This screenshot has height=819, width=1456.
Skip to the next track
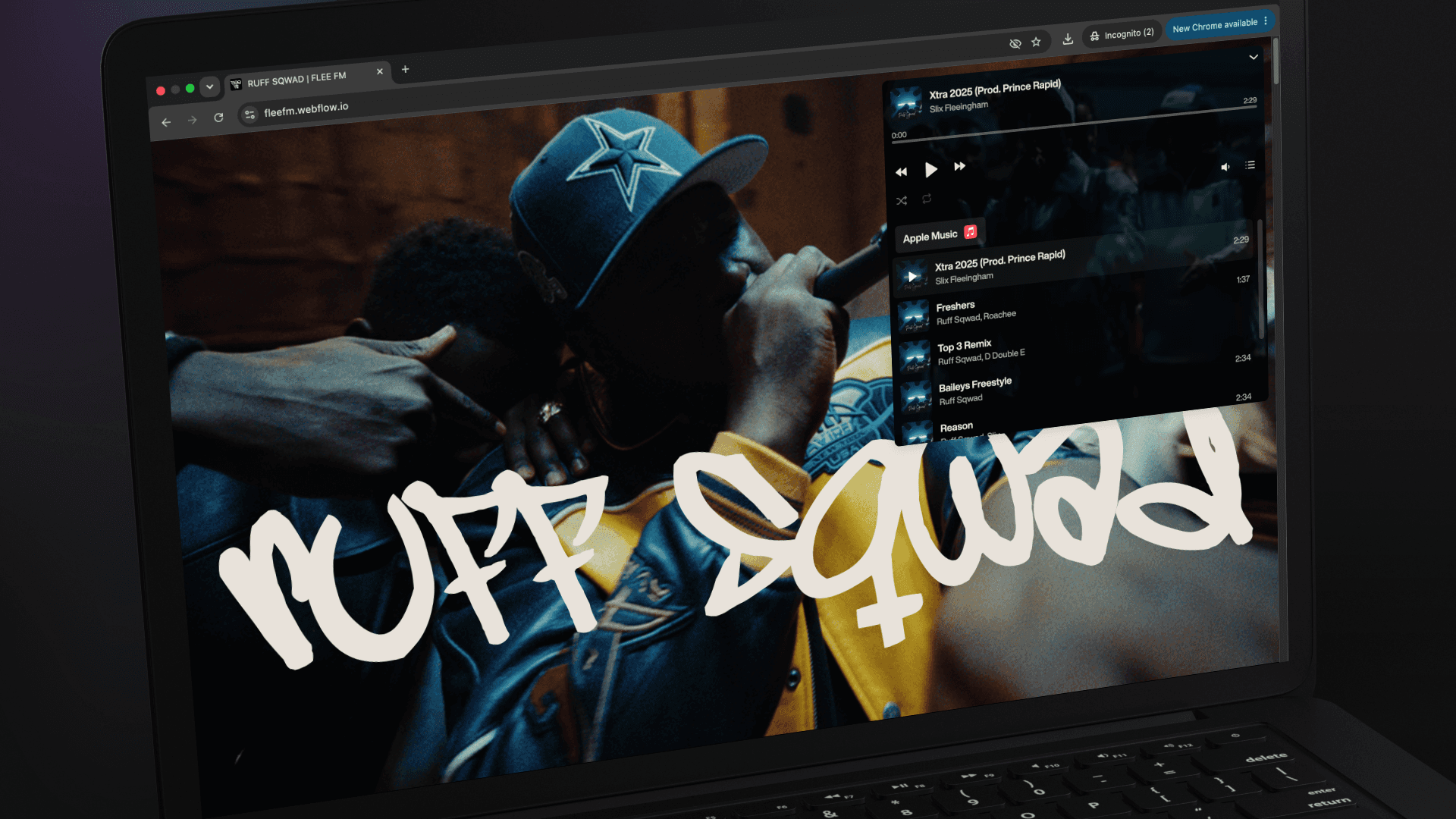pos(960,166)
